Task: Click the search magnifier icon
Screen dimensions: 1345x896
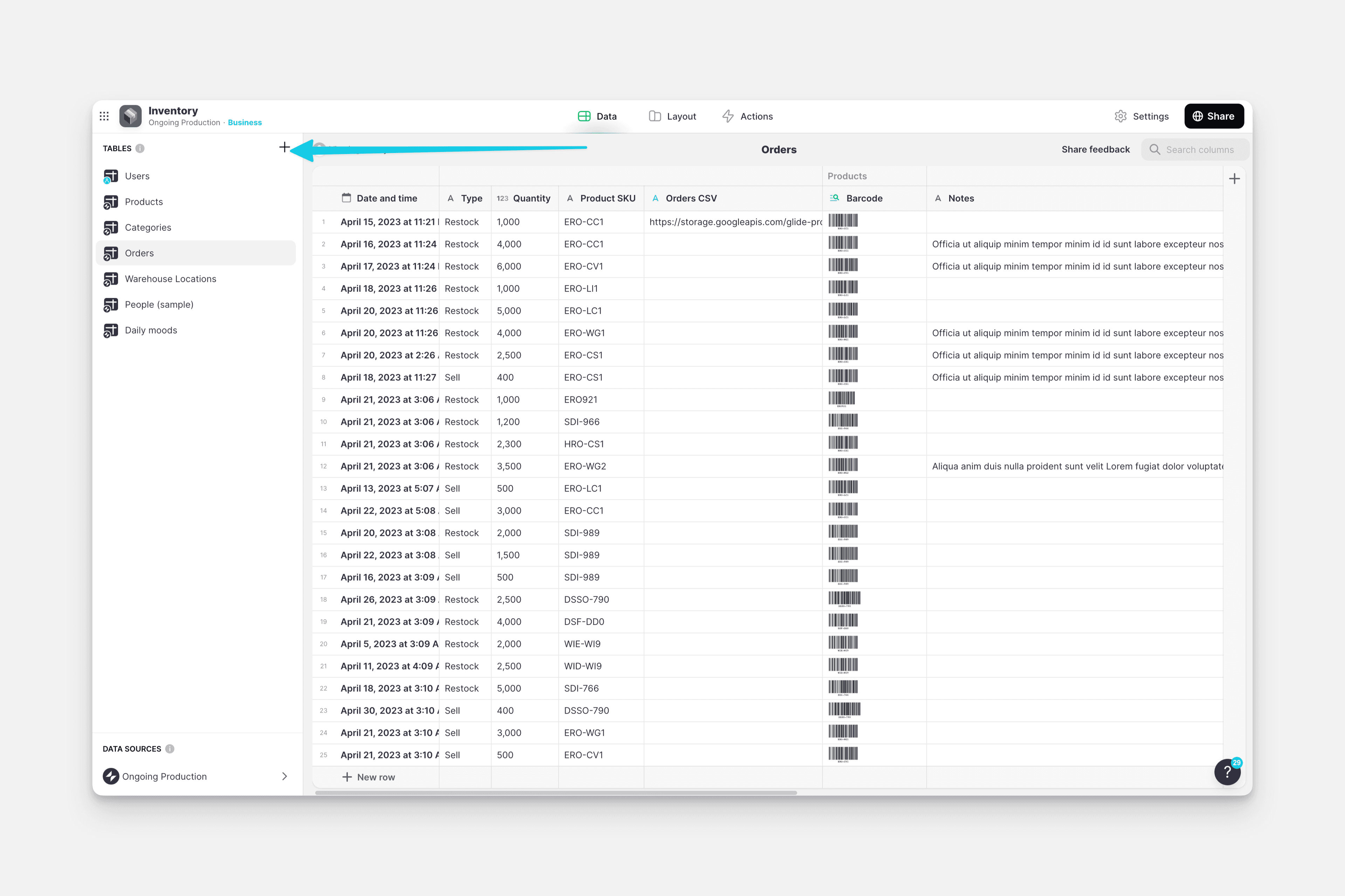Action: (x=1155, y=150)
